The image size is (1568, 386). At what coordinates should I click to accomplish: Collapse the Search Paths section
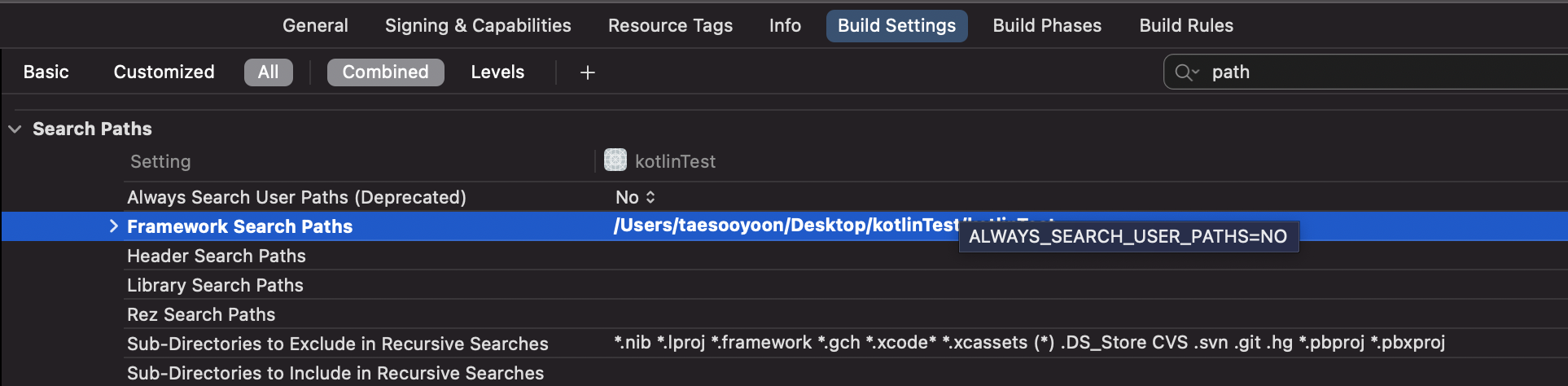click(15, 129)
